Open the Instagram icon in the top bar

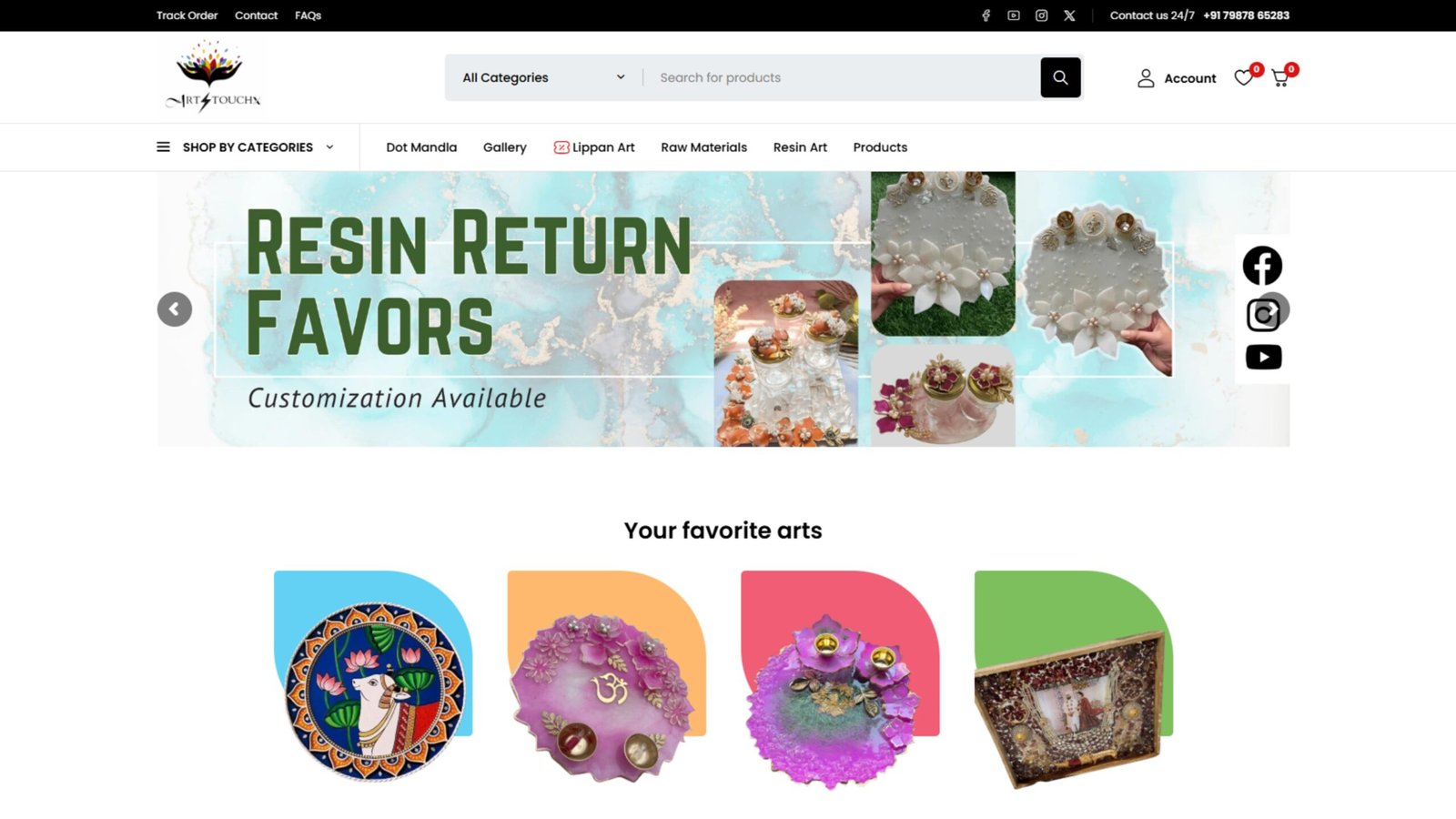point(1042,15)
